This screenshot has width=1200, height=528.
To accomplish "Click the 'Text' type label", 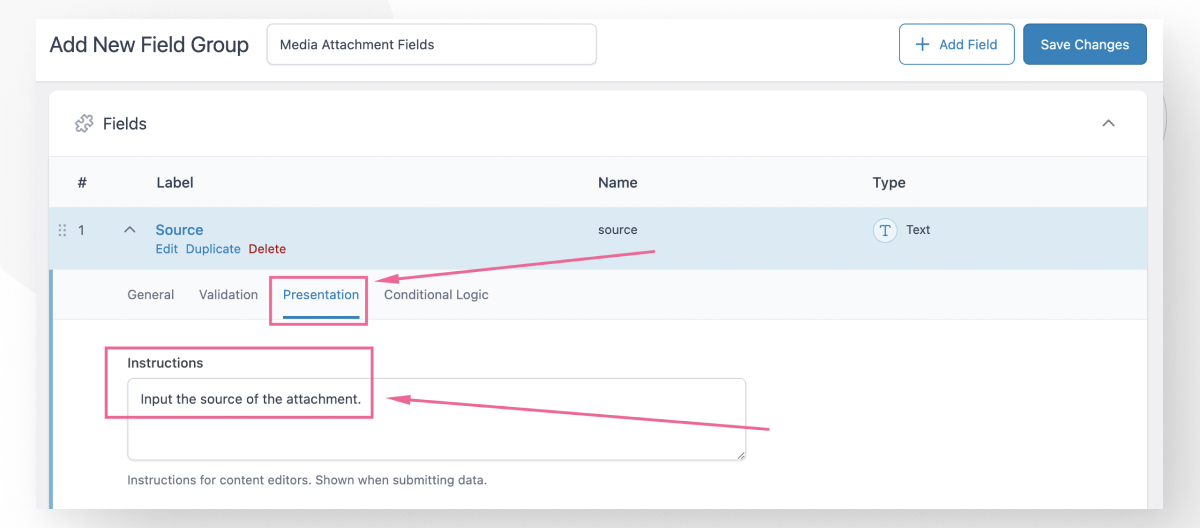I will (x=918, y=230).
